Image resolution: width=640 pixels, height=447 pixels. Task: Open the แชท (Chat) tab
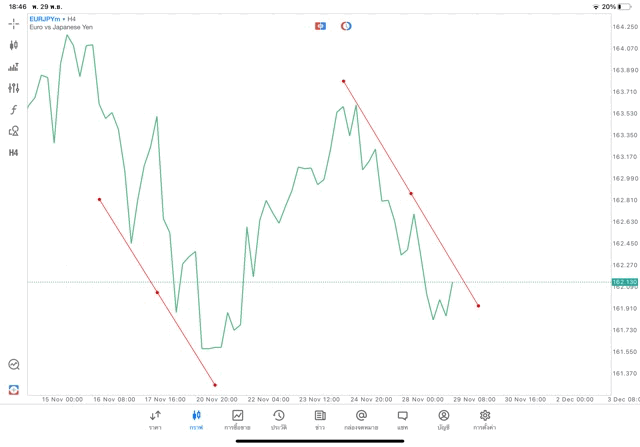[402, 419]
